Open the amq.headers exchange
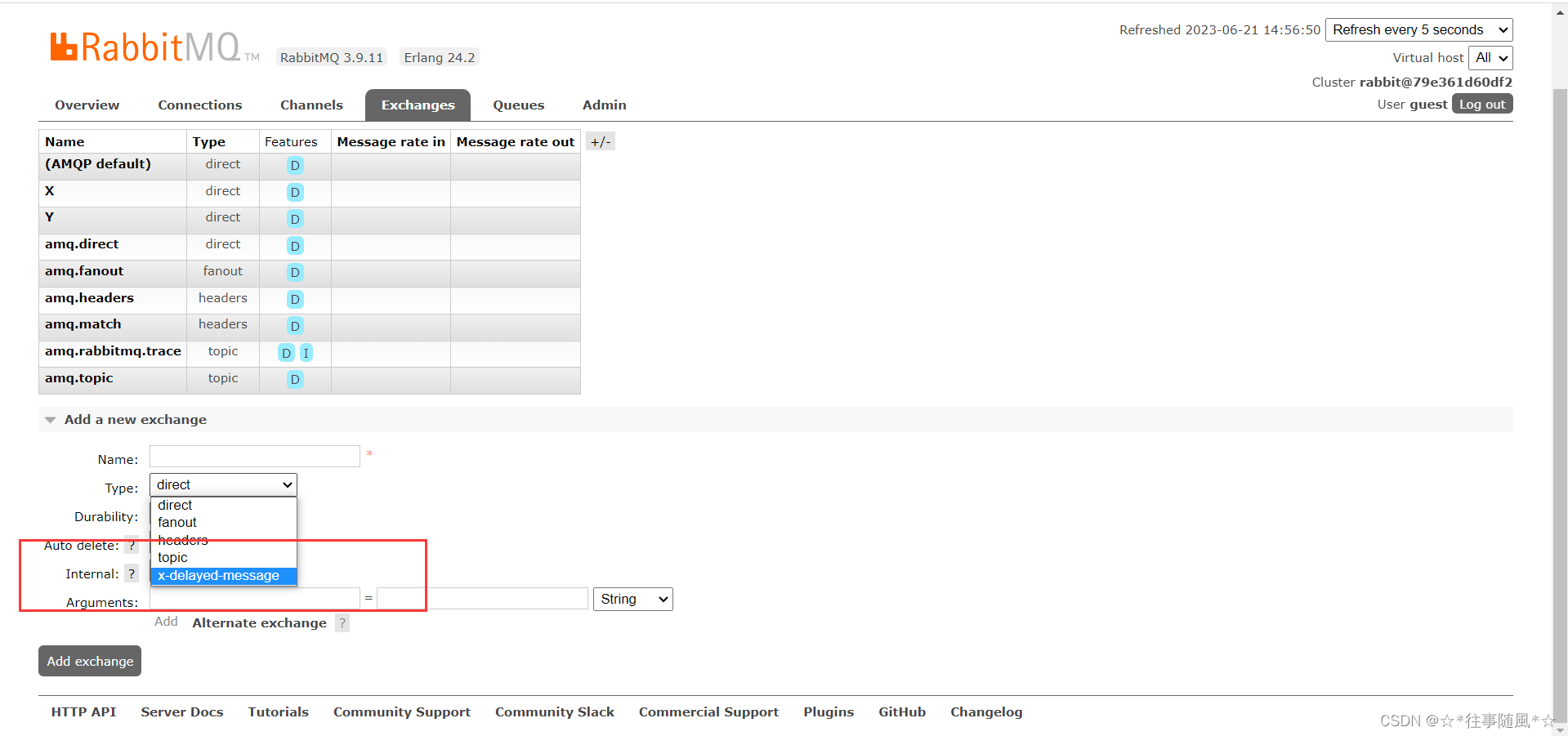Image resolution: width=1568 pixels, height=736 pixels. tap(89, 297)
